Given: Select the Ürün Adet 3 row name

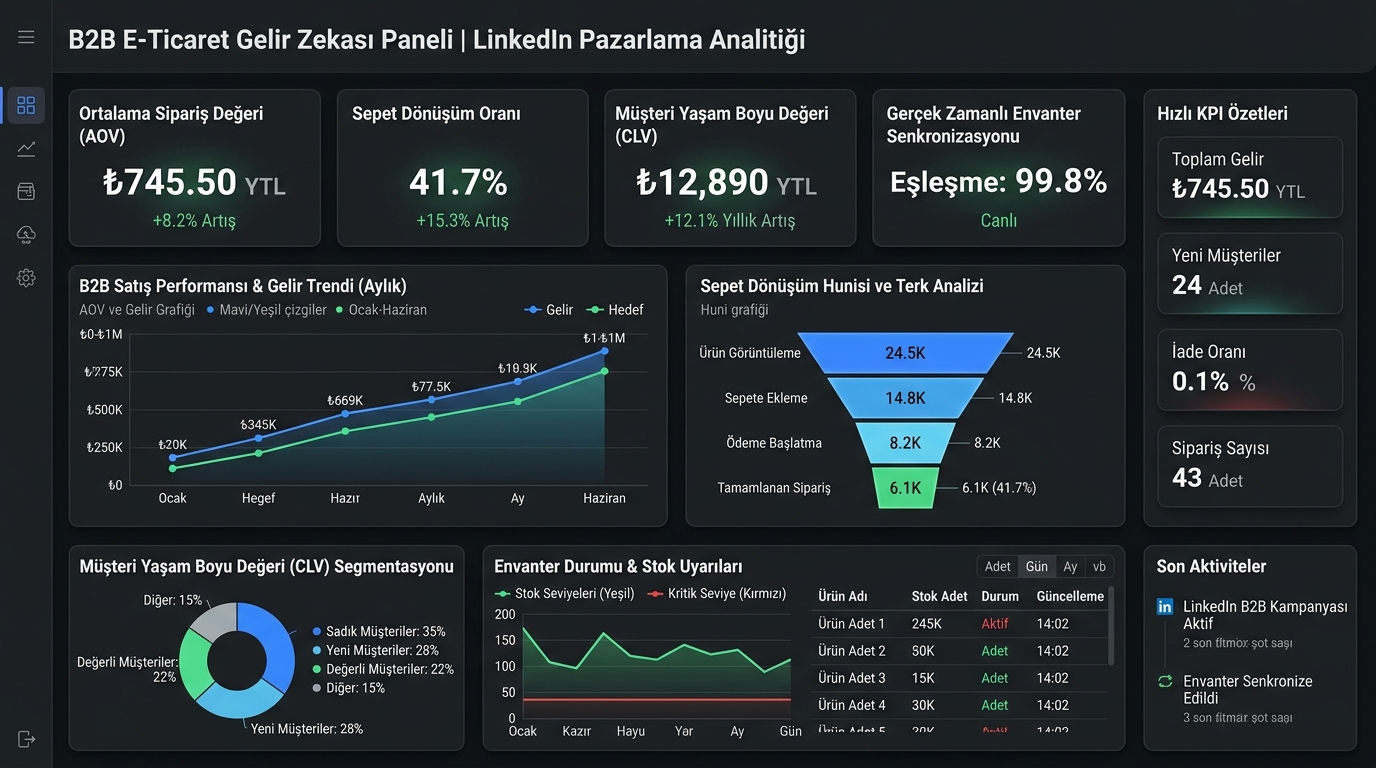Looking at the screenshot, I should (852, 677).
